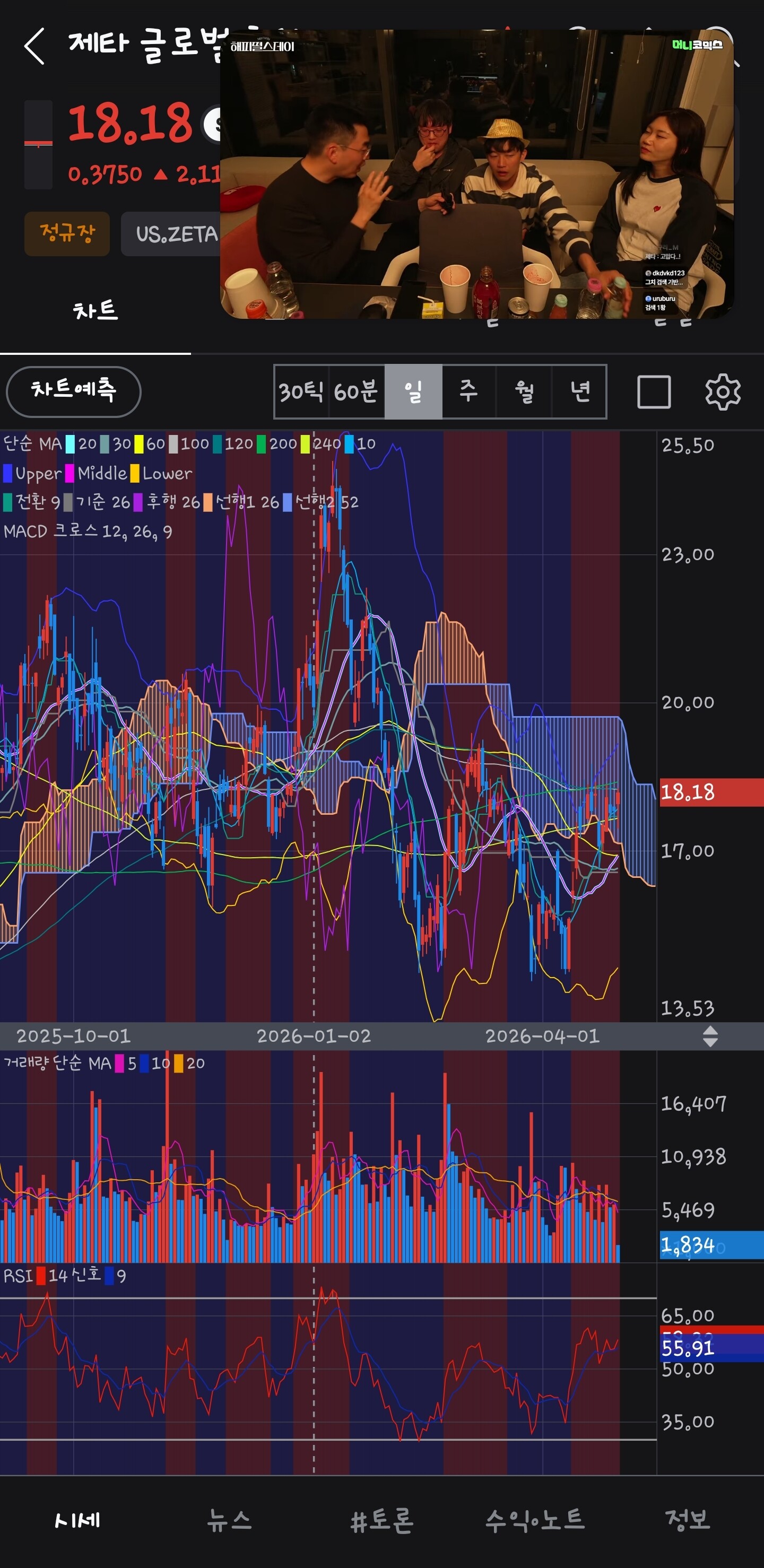Click MA 20 cyan color swatch
The width and height of the screenshot is (764, 1568).
pyautogui.click(x=70, y=444)
